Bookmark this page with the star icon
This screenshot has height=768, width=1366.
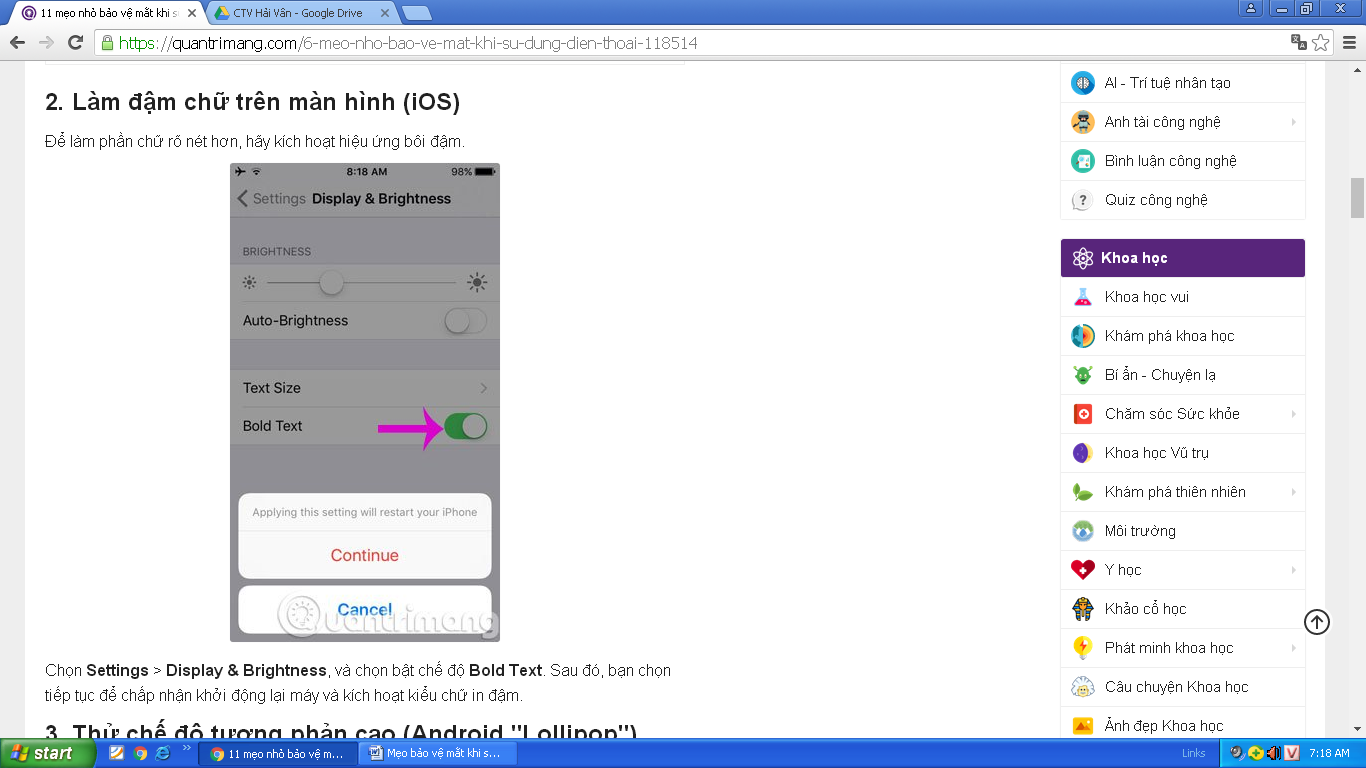(x=1321, y=43)
